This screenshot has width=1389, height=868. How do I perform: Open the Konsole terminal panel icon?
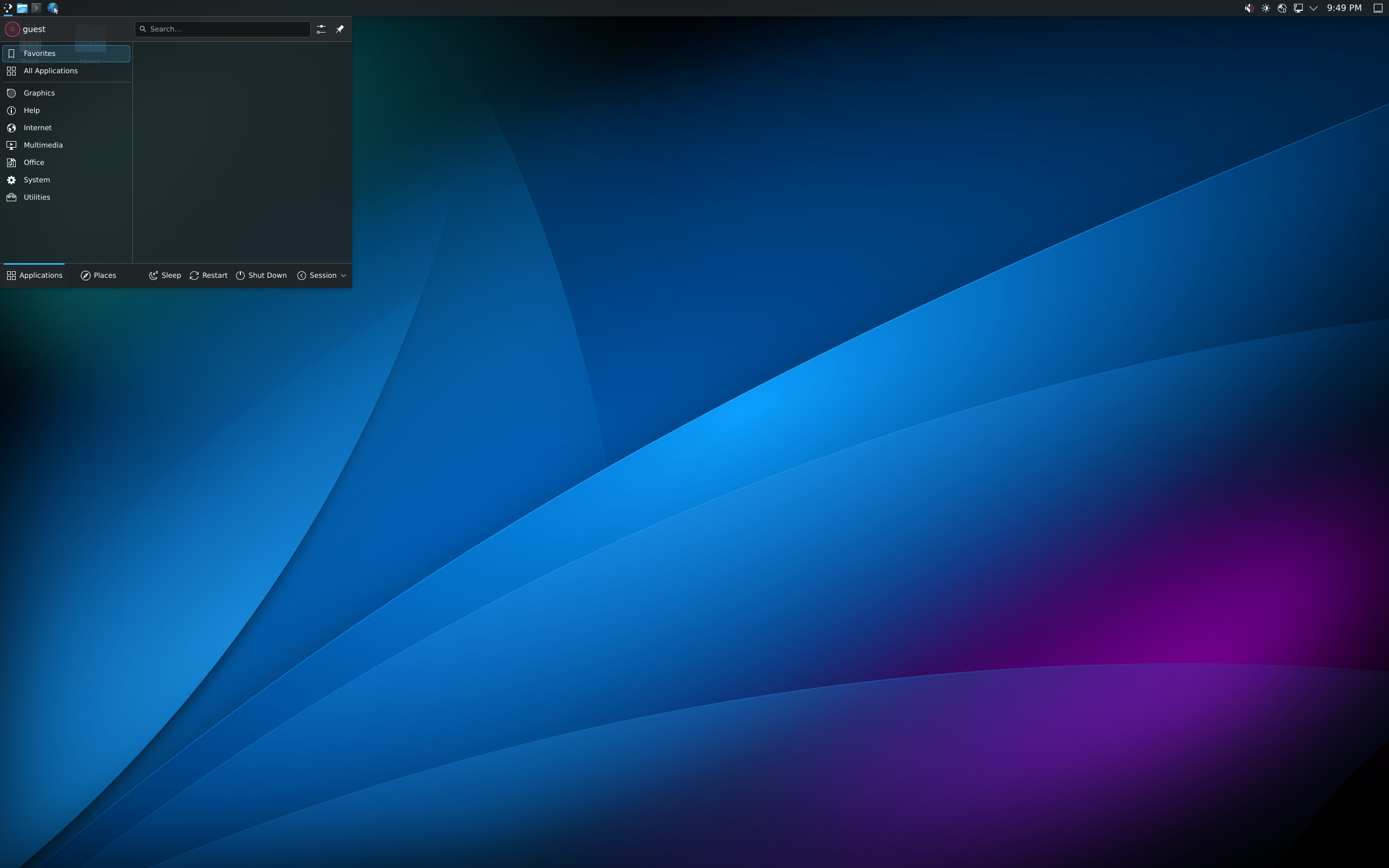36,8
